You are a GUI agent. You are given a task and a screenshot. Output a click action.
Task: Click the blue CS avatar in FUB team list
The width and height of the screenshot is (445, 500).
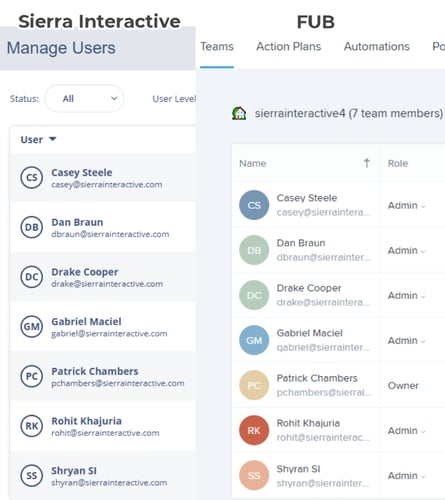click(x=254, y=205)
